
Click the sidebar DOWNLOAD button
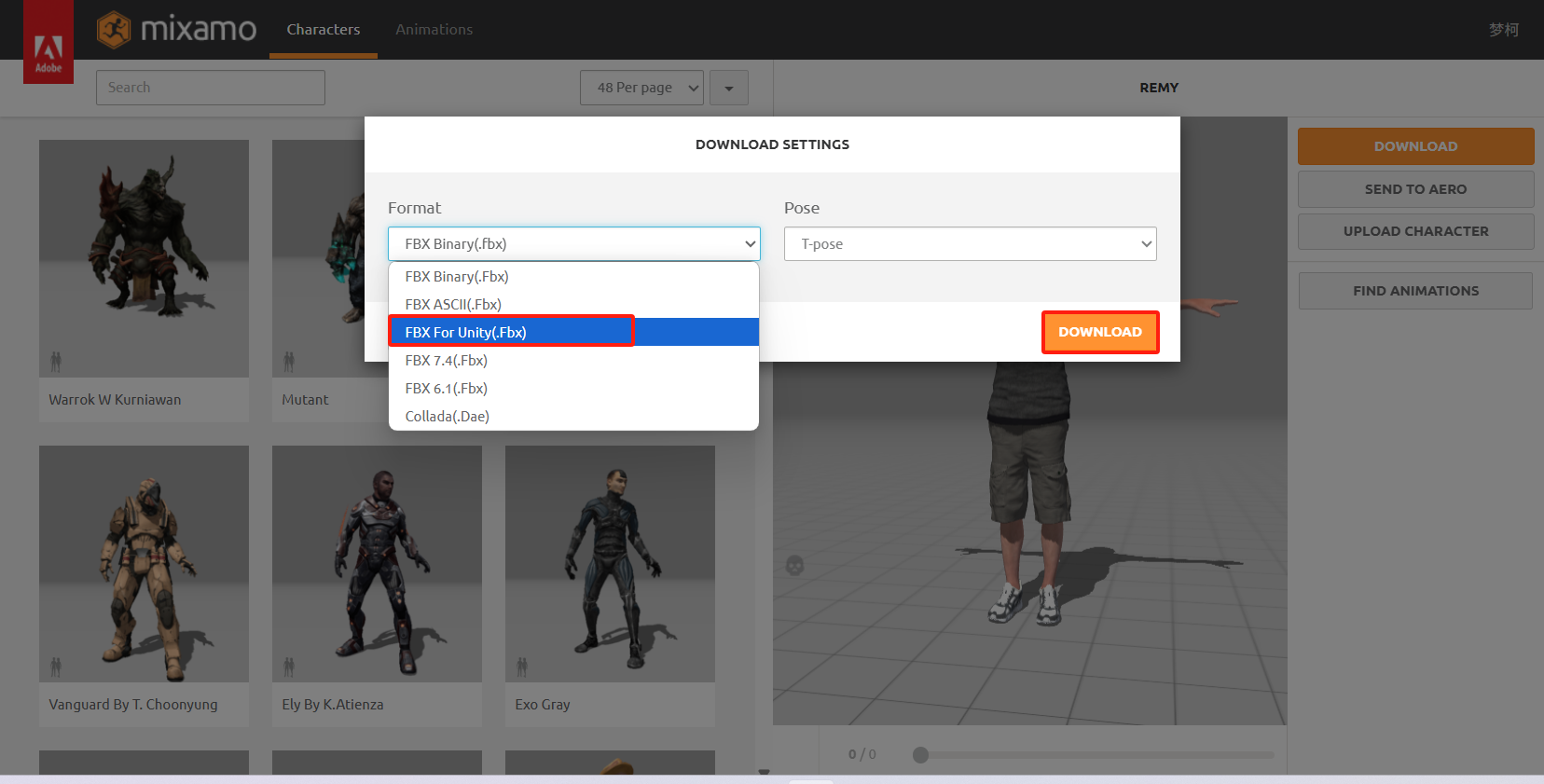coord(1415,146)
